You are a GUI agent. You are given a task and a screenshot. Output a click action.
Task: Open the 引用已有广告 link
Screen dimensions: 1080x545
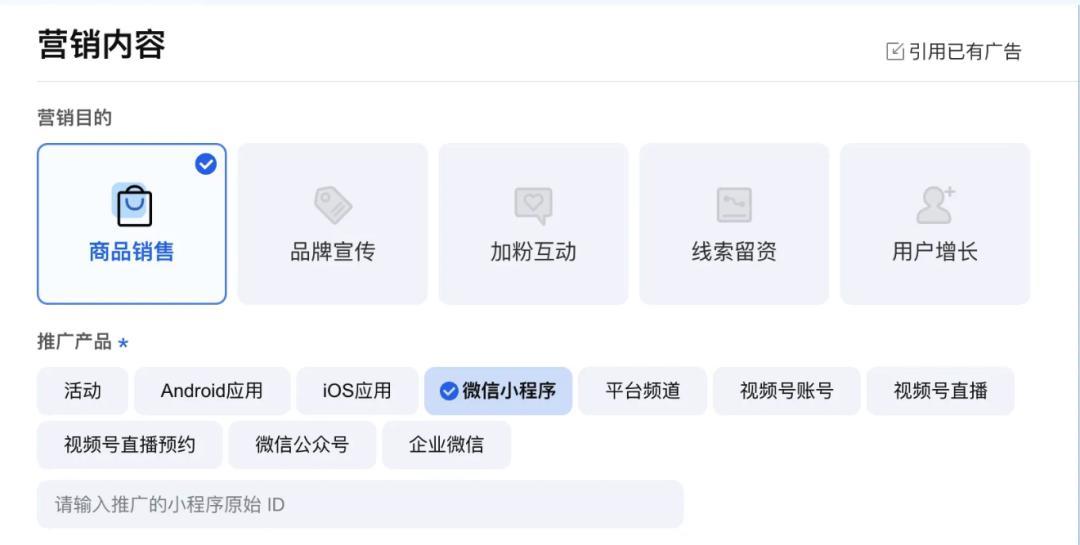coord(964,52)
